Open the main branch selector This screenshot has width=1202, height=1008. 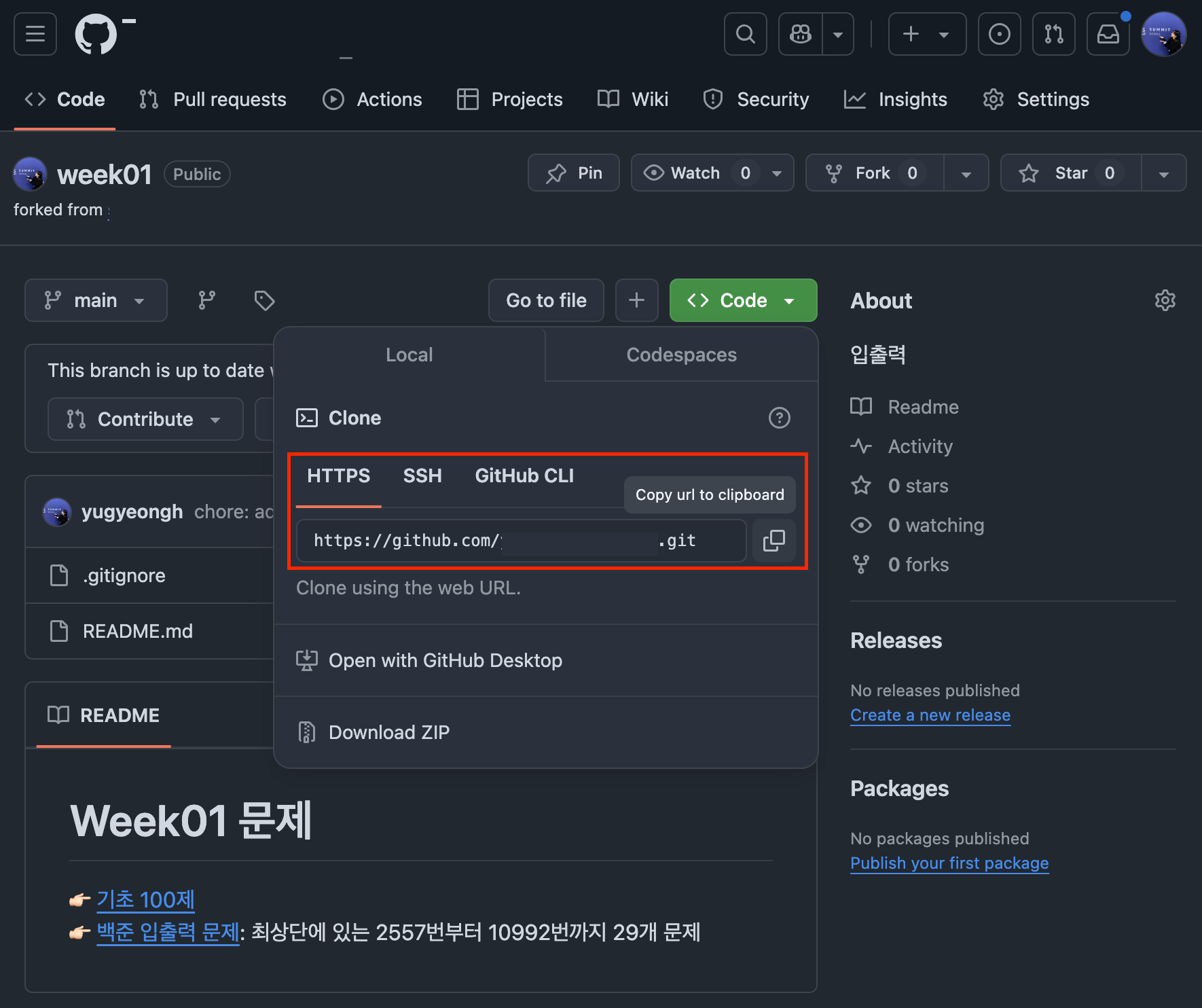pos(96,300)
